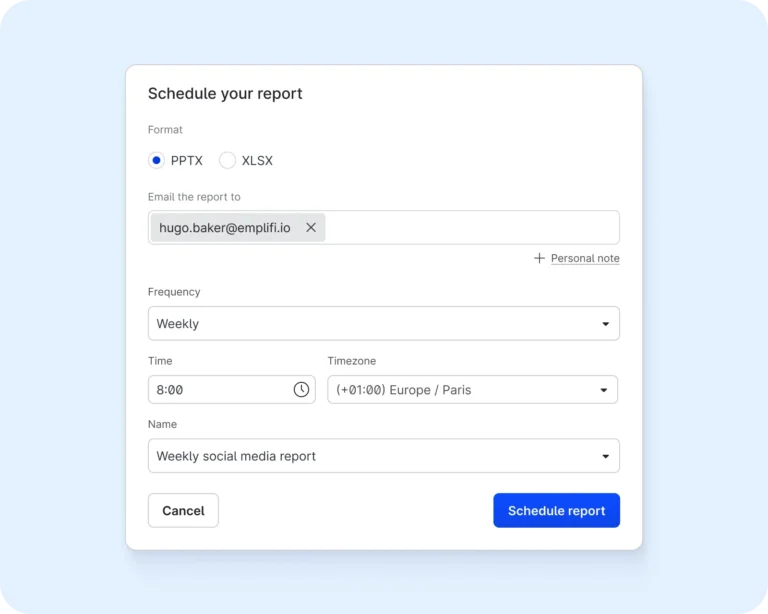
Task: Click the Name field's caret arrow
Action: (x=605, y=457)
